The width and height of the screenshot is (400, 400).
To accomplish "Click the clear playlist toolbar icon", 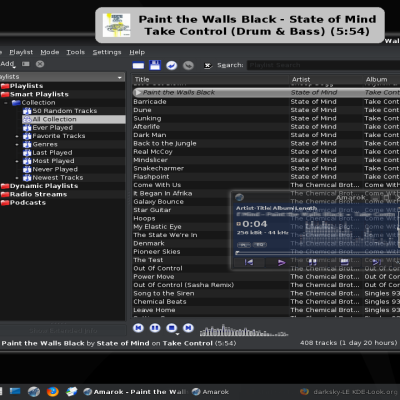I will click(x=138, y=65).
